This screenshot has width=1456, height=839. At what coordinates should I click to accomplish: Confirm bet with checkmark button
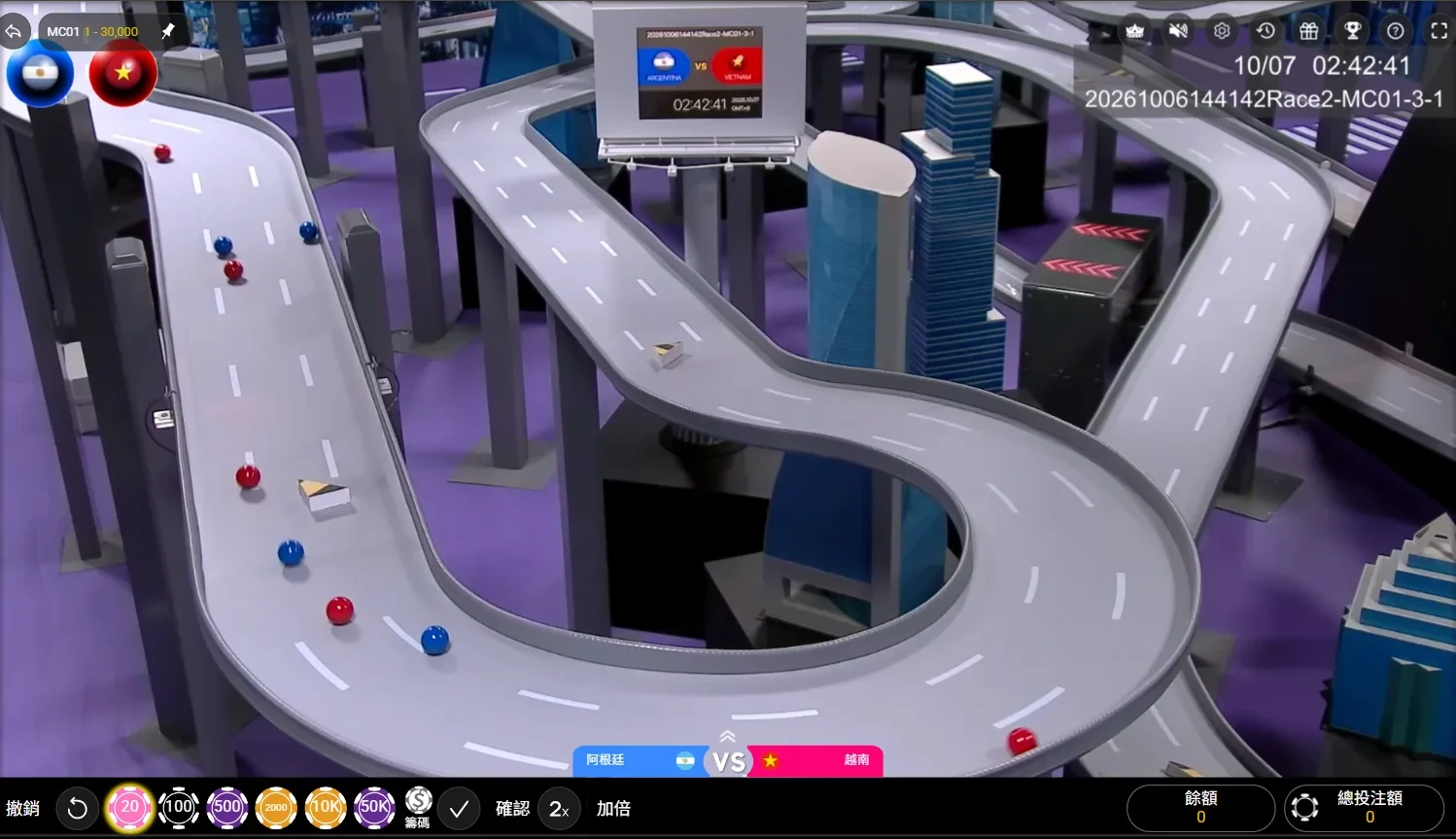459,809
